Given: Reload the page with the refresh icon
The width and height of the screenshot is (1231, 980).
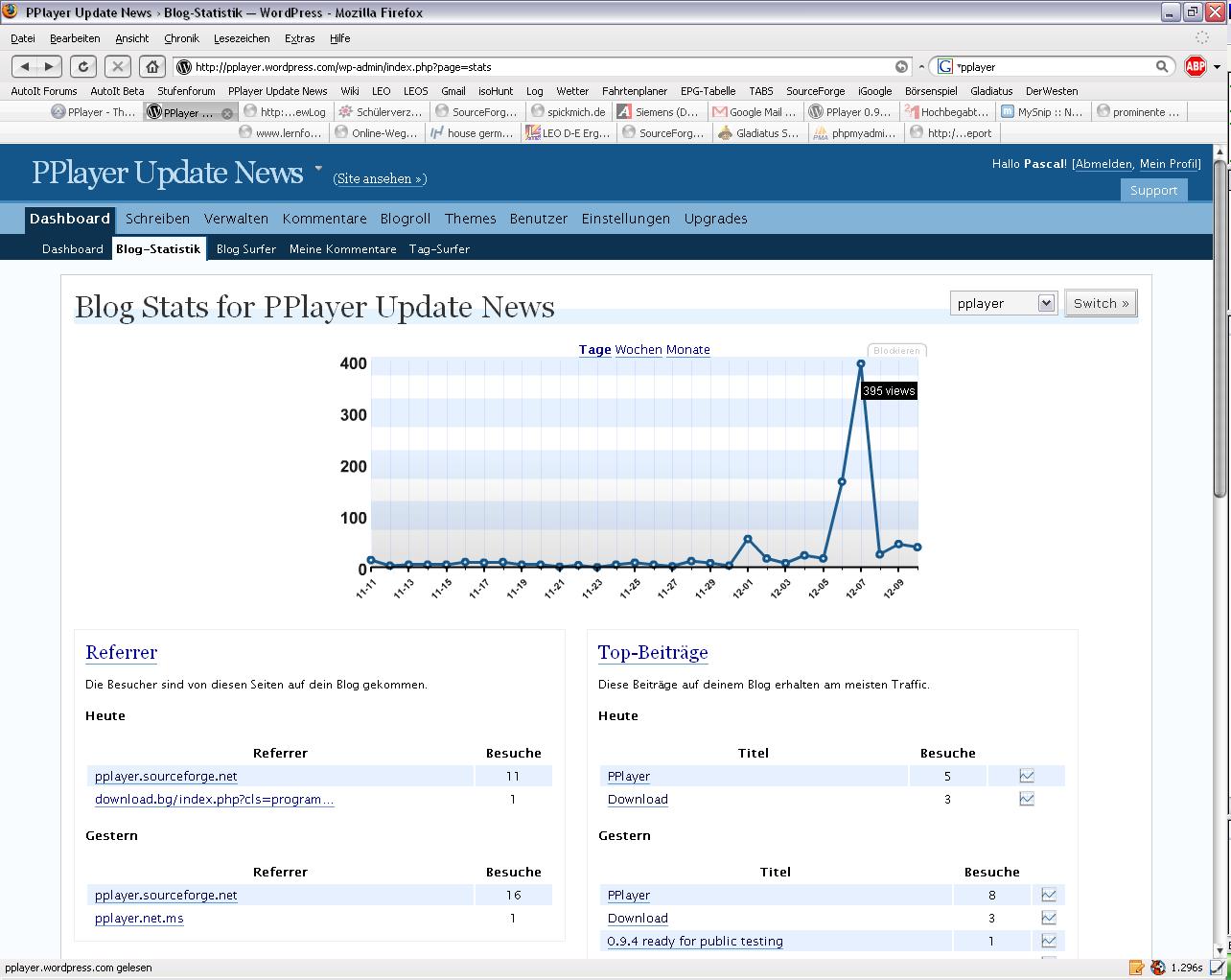Looking at the screenshot, I should (x=83, y=66).
